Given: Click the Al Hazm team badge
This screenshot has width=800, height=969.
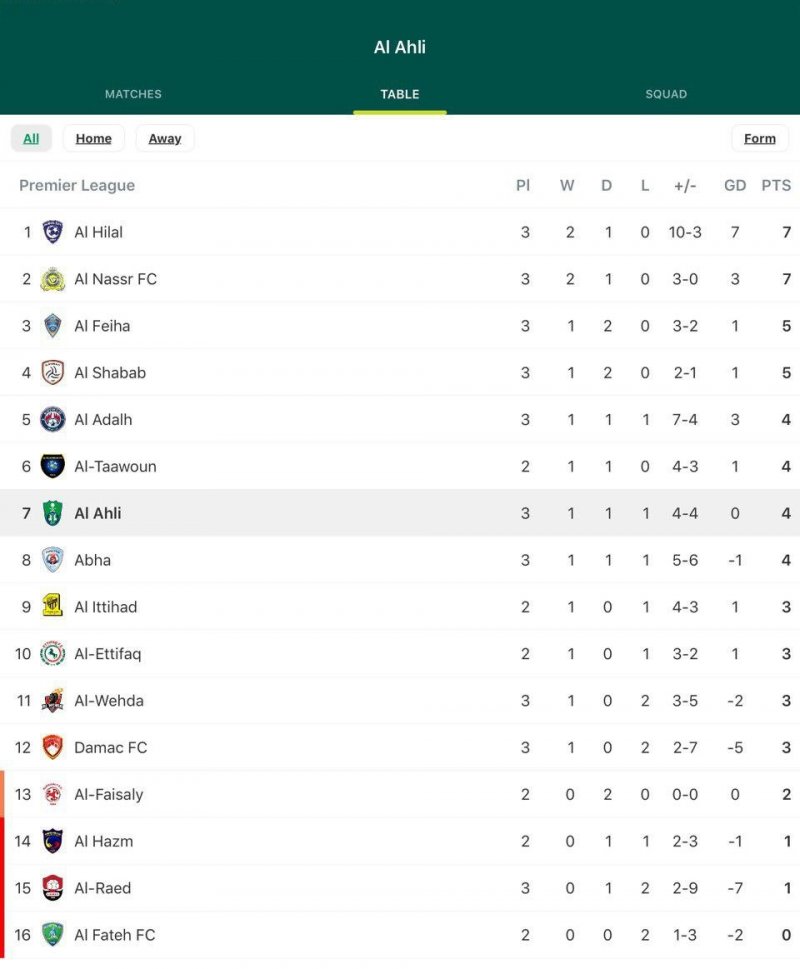Looking at the screenshot, I should (x=52, y=841).
